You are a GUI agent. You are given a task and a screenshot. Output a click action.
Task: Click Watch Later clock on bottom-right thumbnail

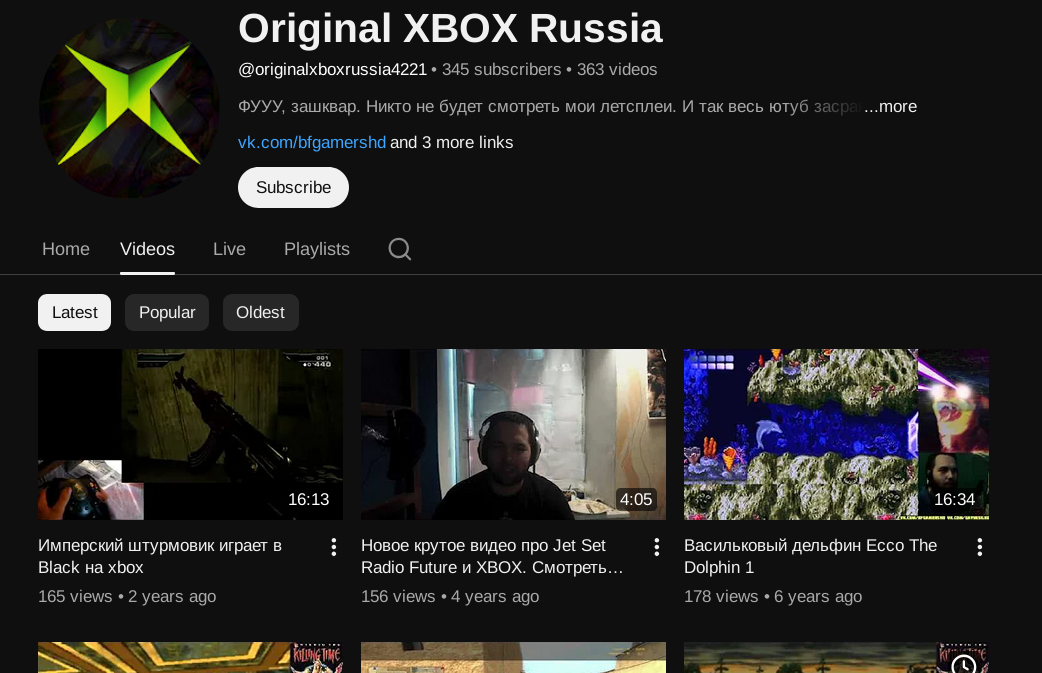tap(963, 664)
